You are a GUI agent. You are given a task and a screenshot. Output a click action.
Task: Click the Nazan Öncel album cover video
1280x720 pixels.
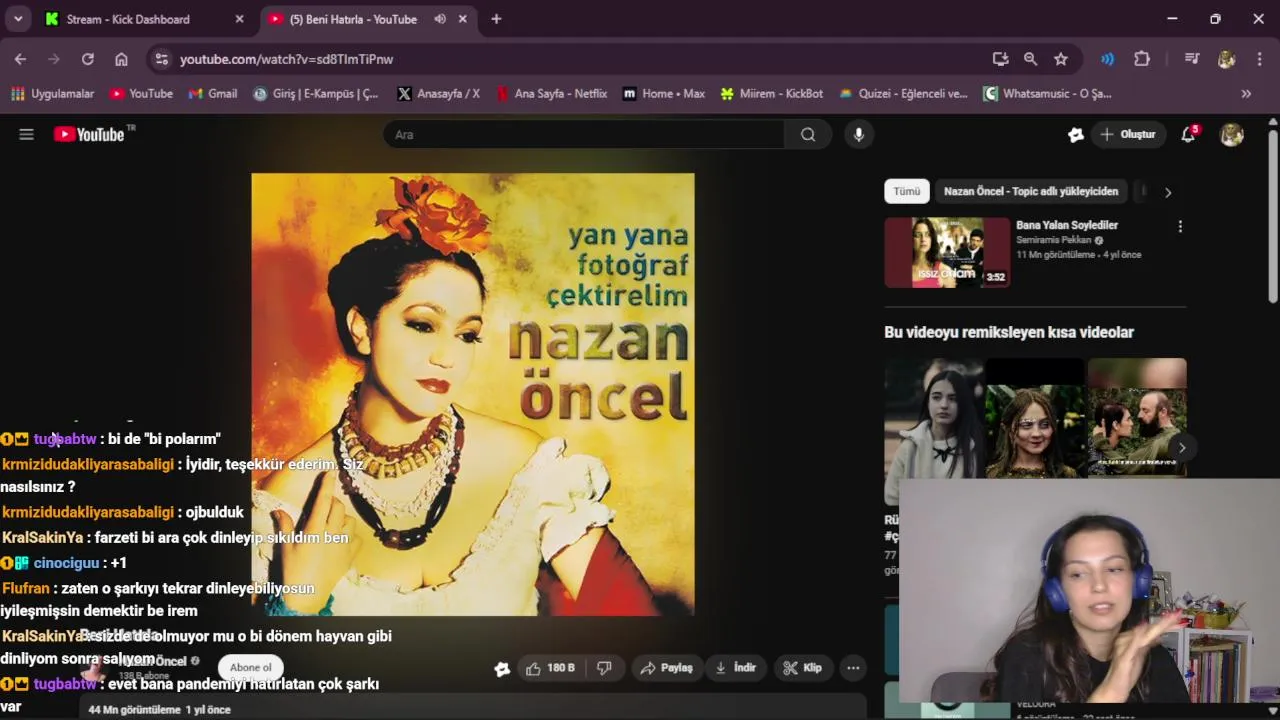pos(473,394)
